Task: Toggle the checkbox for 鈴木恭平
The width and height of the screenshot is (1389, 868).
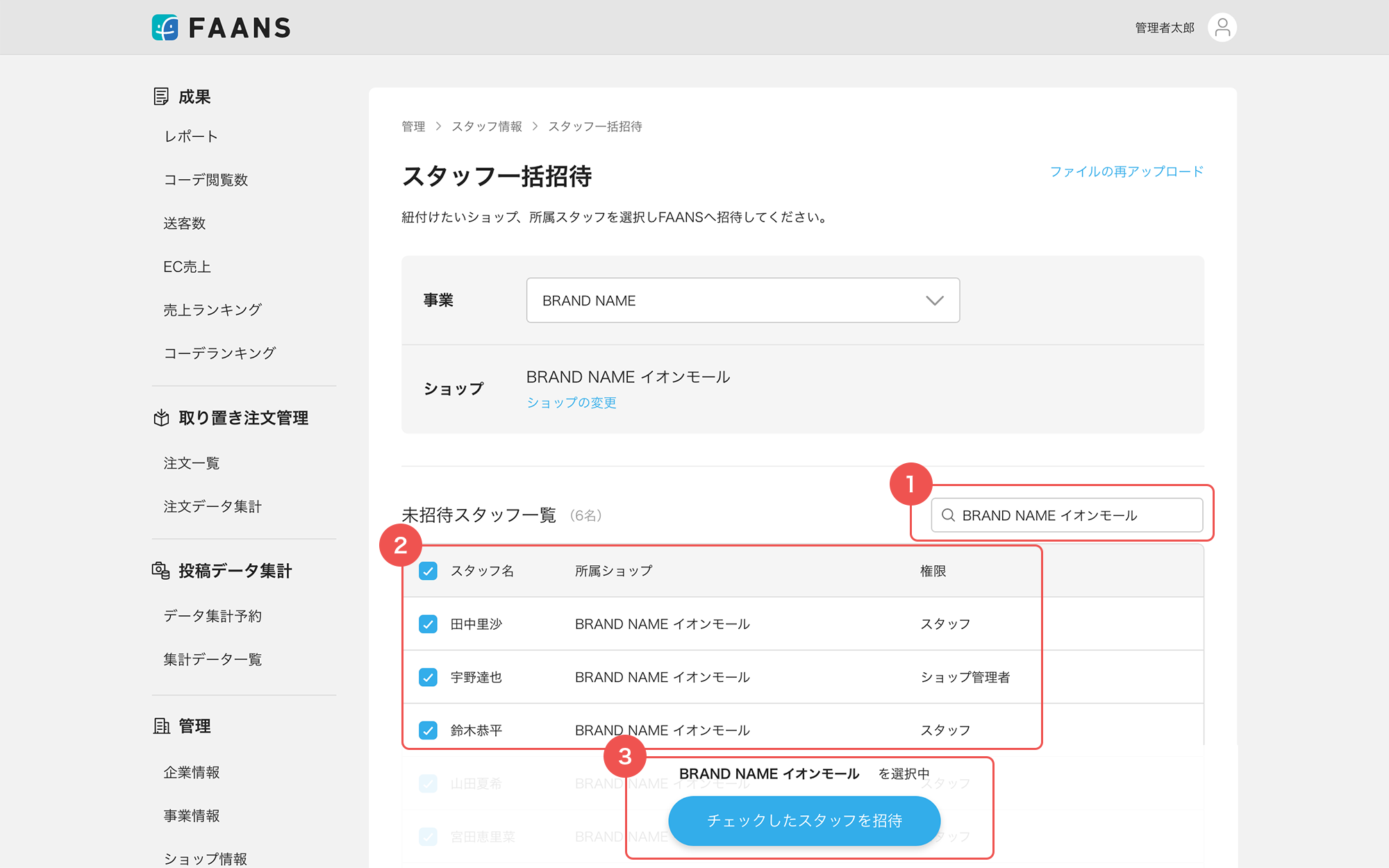Action: pos(429,731)
